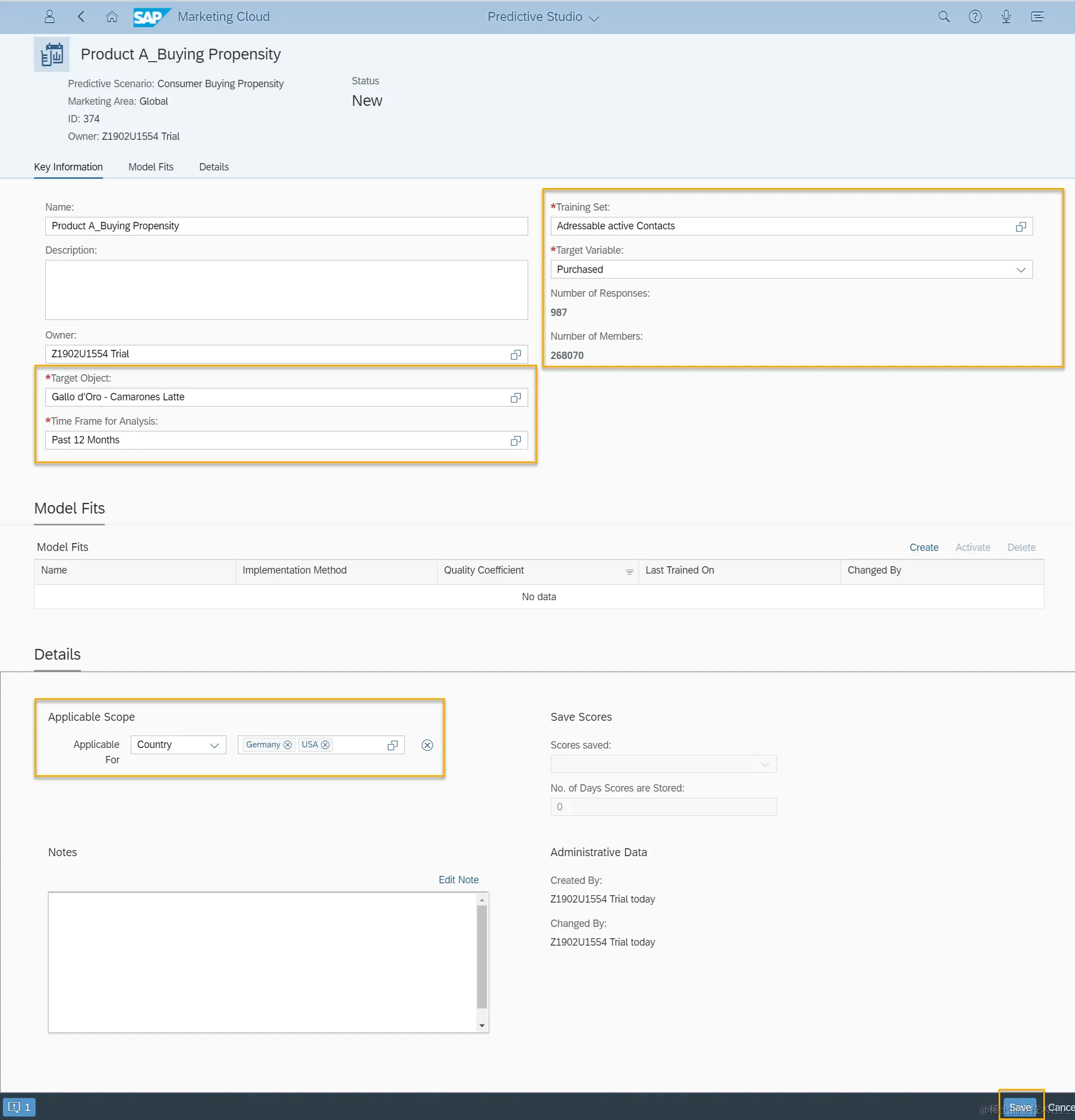
Task: Click the Notes scrollbar up arrow
Action: tap(482, 899)
